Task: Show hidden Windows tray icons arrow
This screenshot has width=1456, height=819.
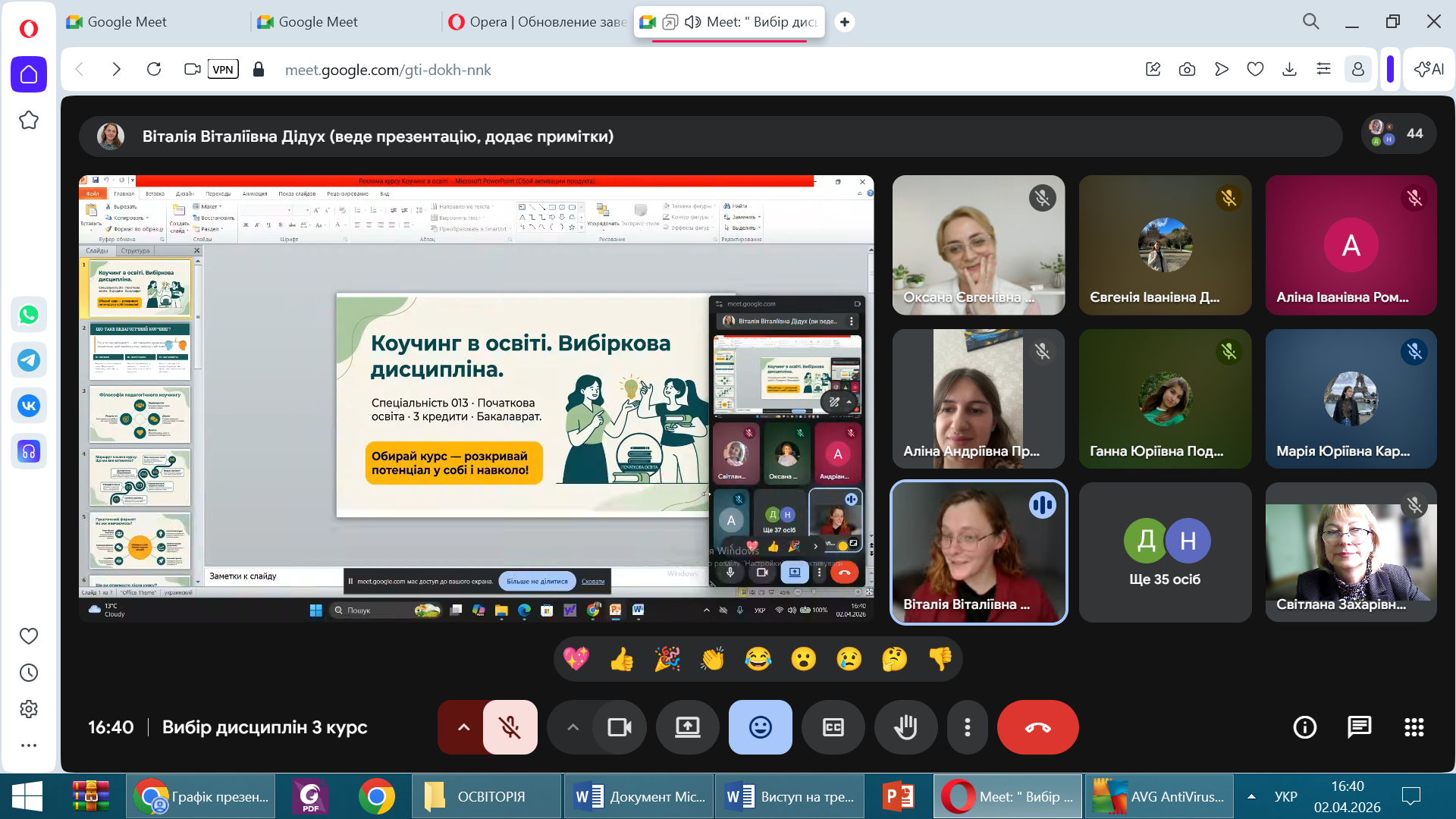Action: click(x=1252, y=796)
